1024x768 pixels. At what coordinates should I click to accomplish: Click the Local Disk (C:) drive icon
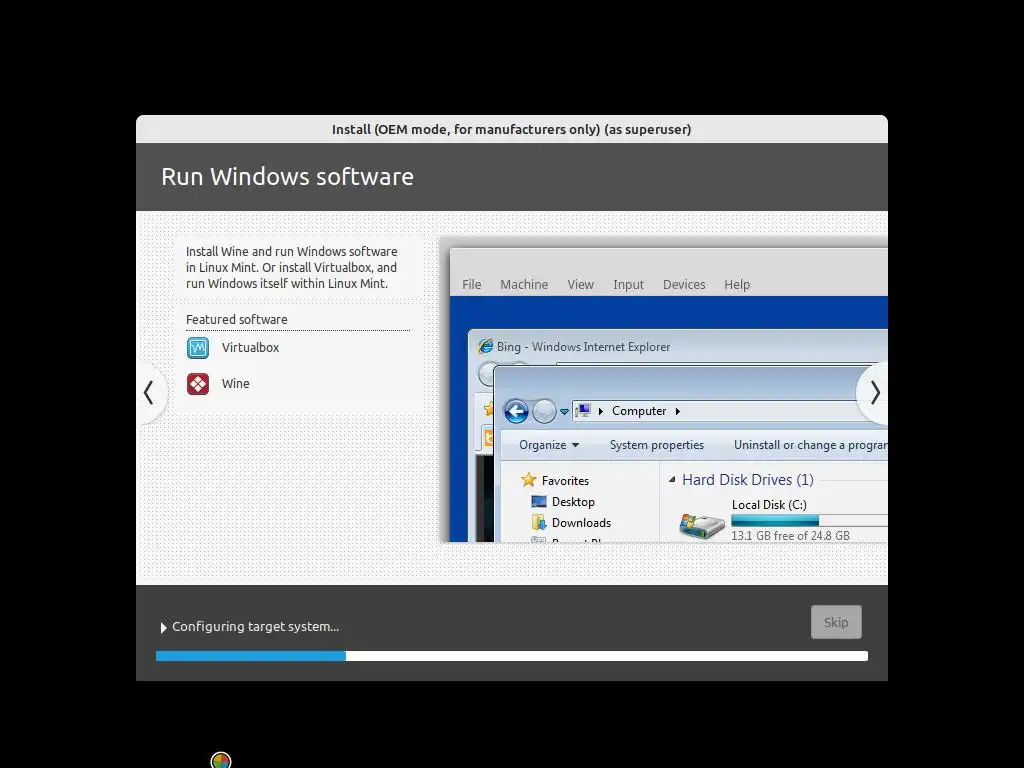pyautogui.click(x=701, y=526)
